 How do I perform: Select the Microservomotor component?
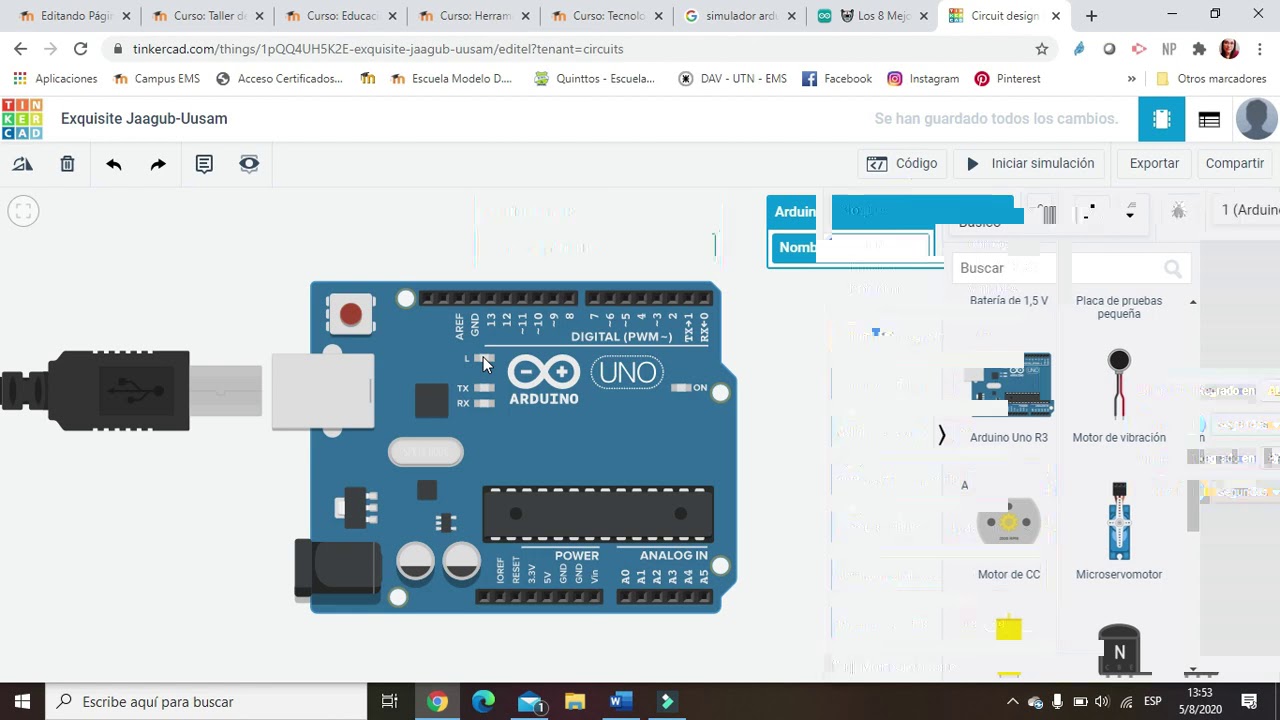(1119, 532)
